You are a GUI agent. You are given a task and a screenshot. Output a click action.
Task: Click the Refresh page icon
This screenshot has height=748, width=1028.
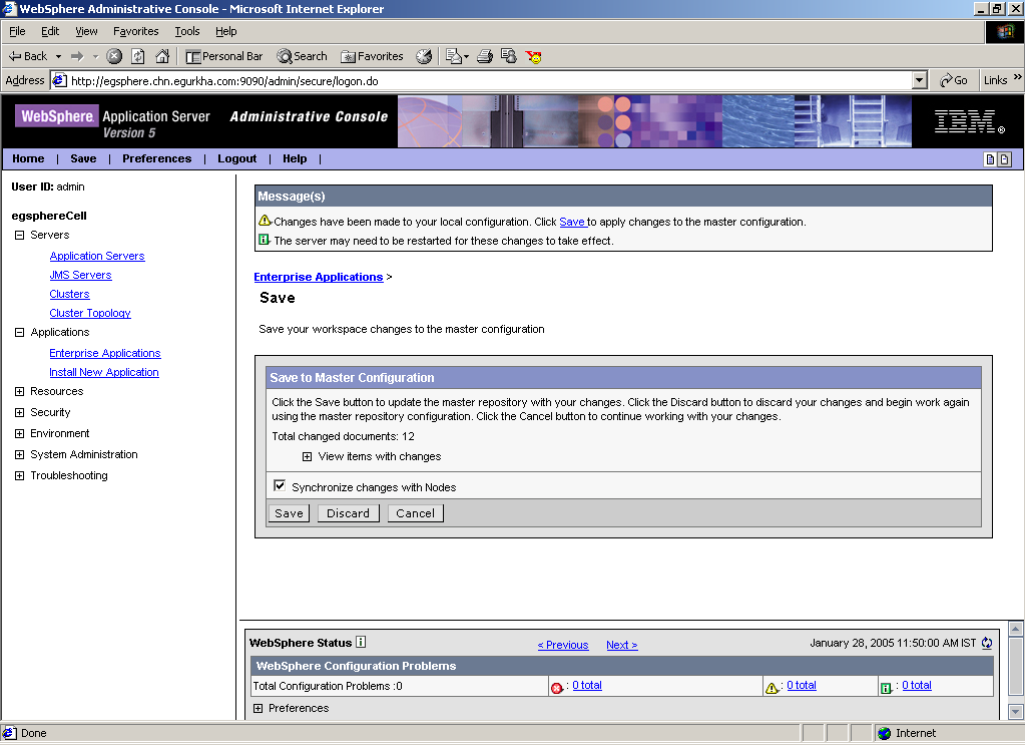pos(138,56)
